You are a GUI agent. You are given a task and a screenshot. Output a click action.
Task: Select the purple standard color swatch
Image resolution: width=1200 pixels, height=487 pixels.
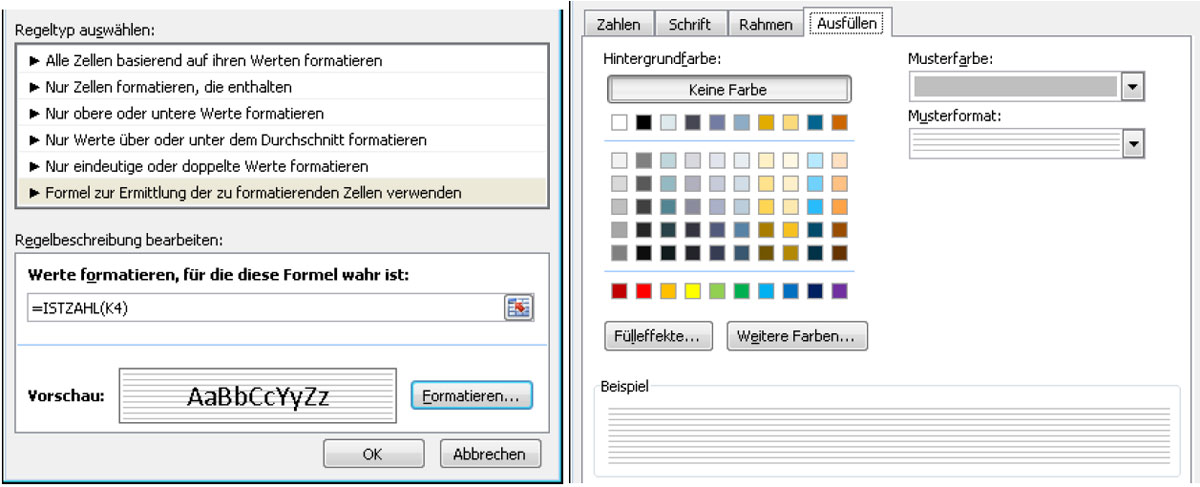[839, 291]
